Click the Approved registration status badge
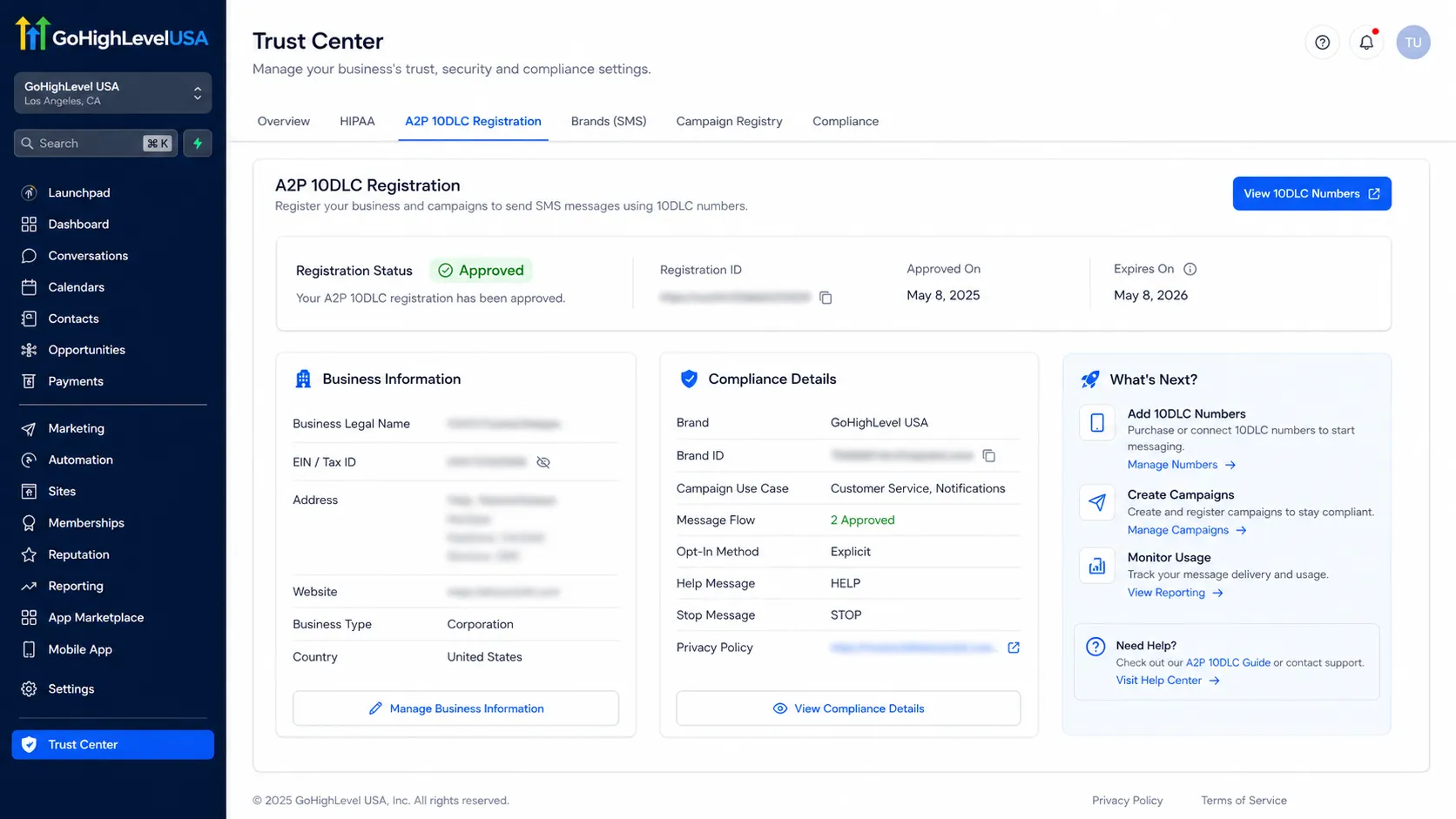The height and width of the screenshot is (819, 1456). click(481, 271)
